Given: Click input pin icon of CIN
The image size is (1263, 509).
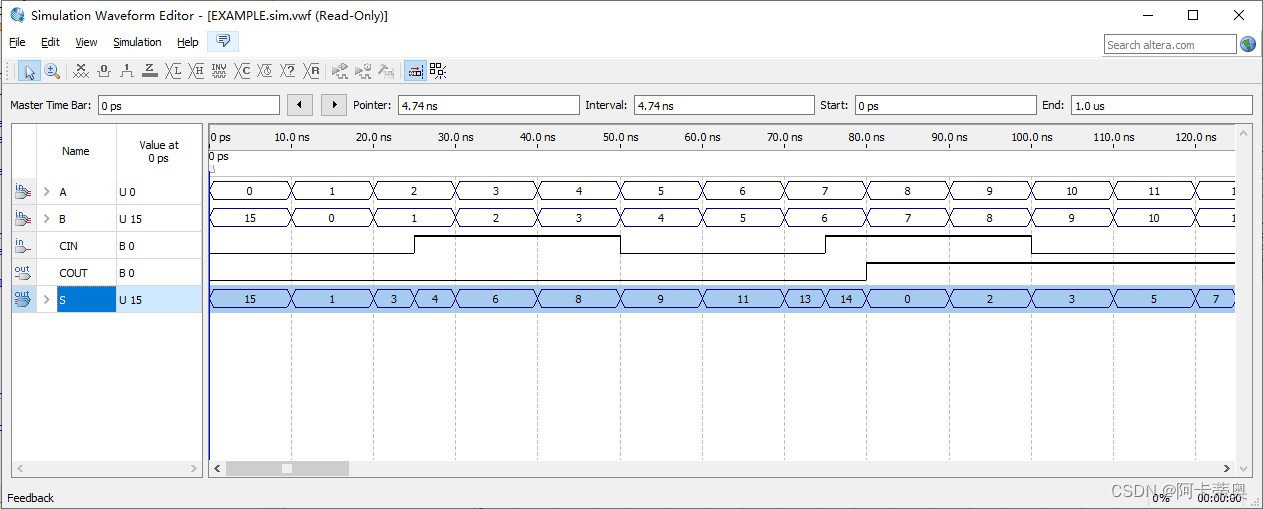Looking at the screenshot, I should (x=23, y=244).
